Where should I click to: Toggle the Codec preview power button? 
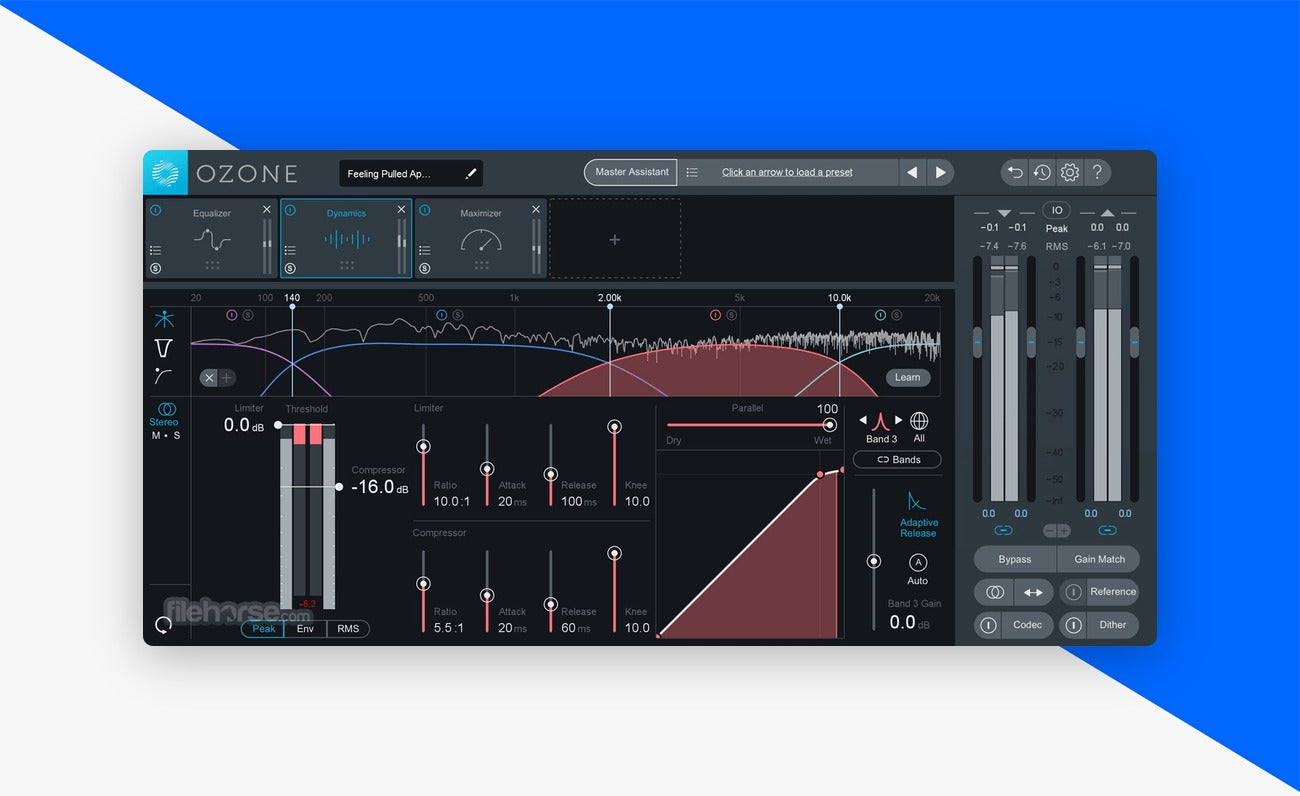pos(988,625)
